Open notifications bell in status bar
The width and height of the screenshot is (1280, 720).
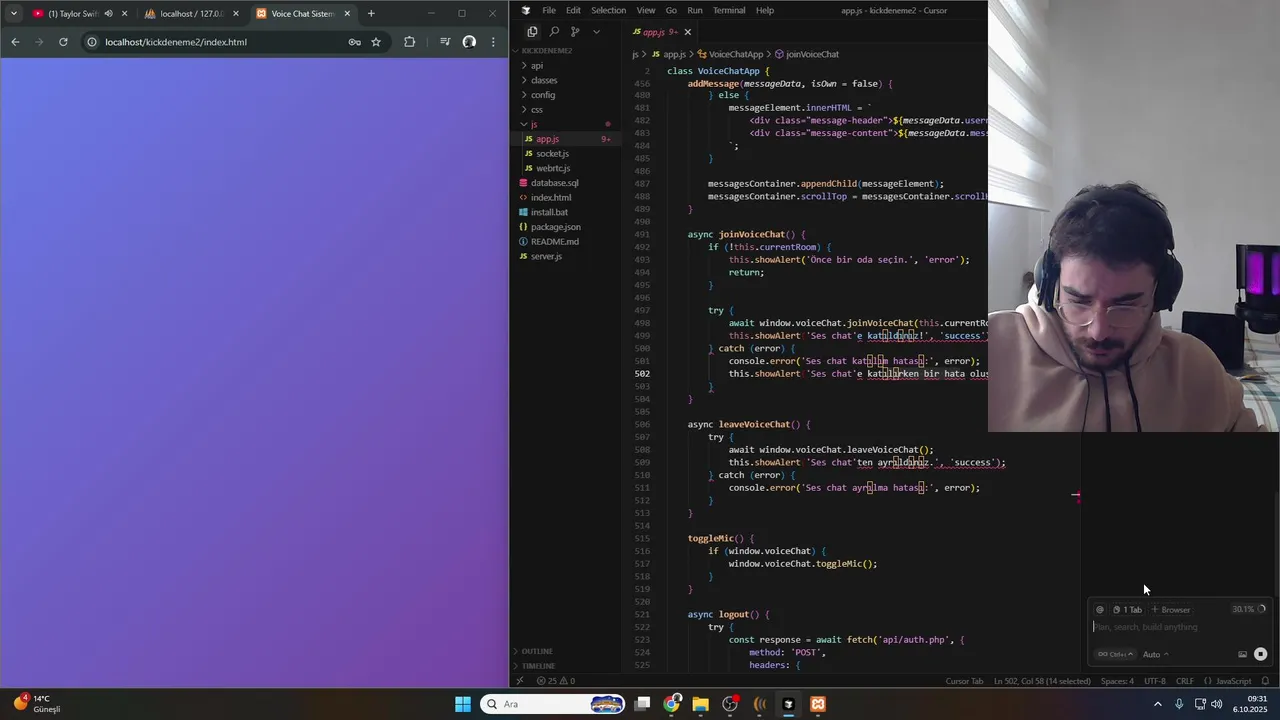tap(1264, 681)
